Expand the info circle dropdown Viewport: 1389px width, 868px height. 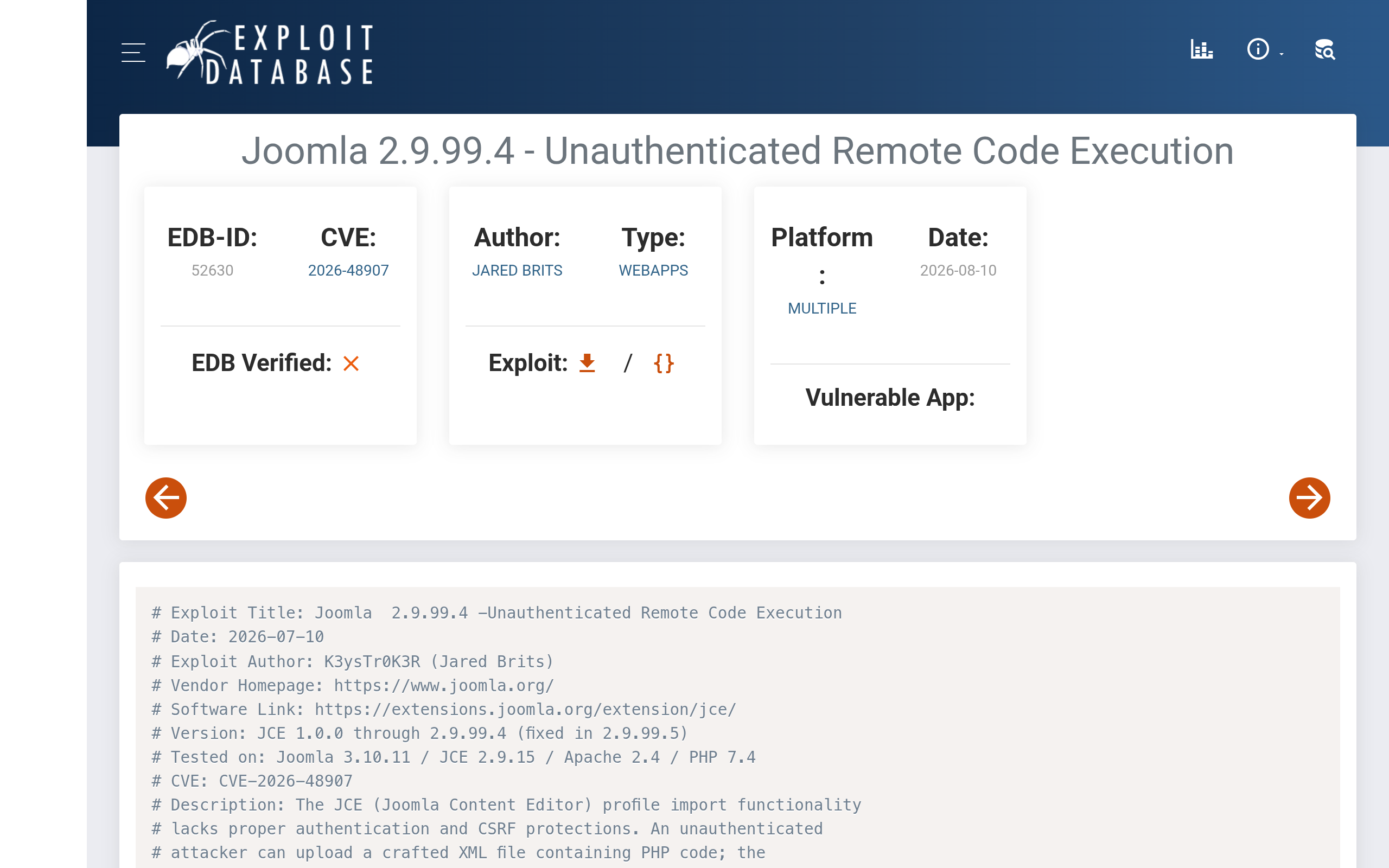pyautogui.click(x=1264, y=49)
